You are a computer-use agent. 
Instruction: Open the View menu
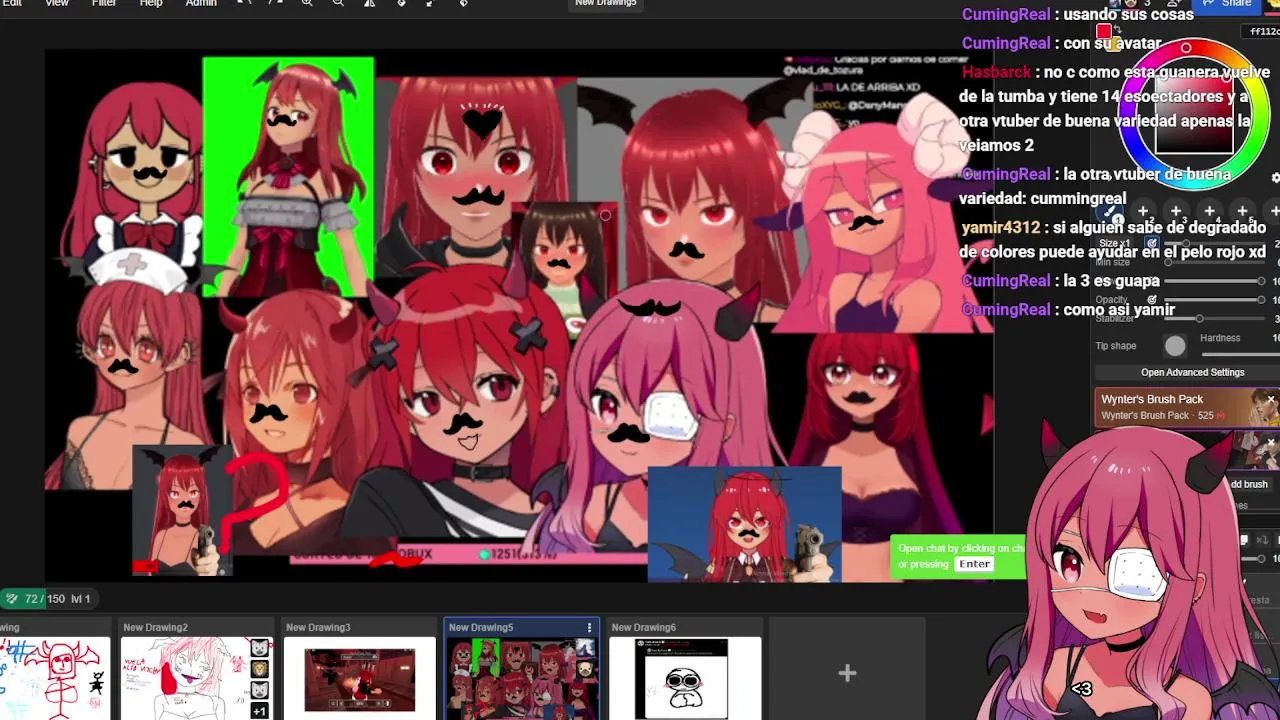[57, 3]
